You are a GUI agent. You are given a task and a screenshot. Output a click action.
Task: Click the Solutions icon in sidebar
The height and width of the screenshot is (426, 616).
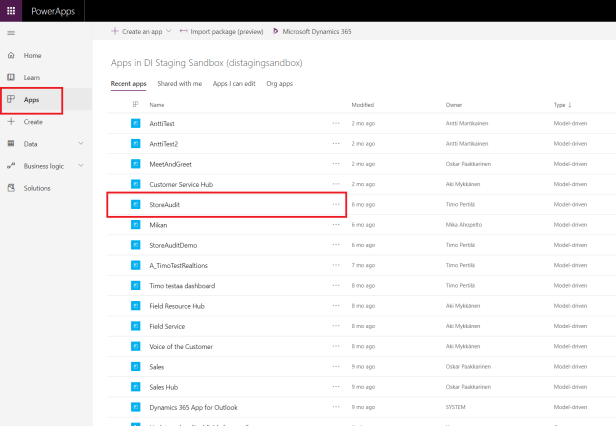pyautogui.click(x=11, y=188)
